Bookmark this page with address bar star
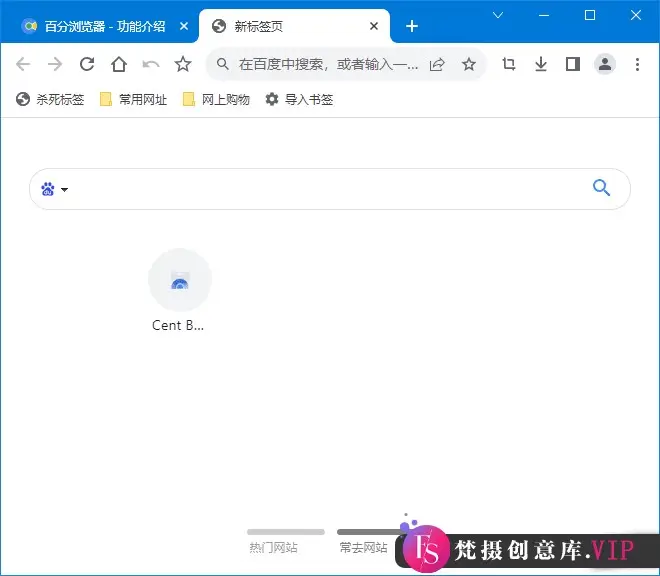The image size is (660, 576). [468, 64]
